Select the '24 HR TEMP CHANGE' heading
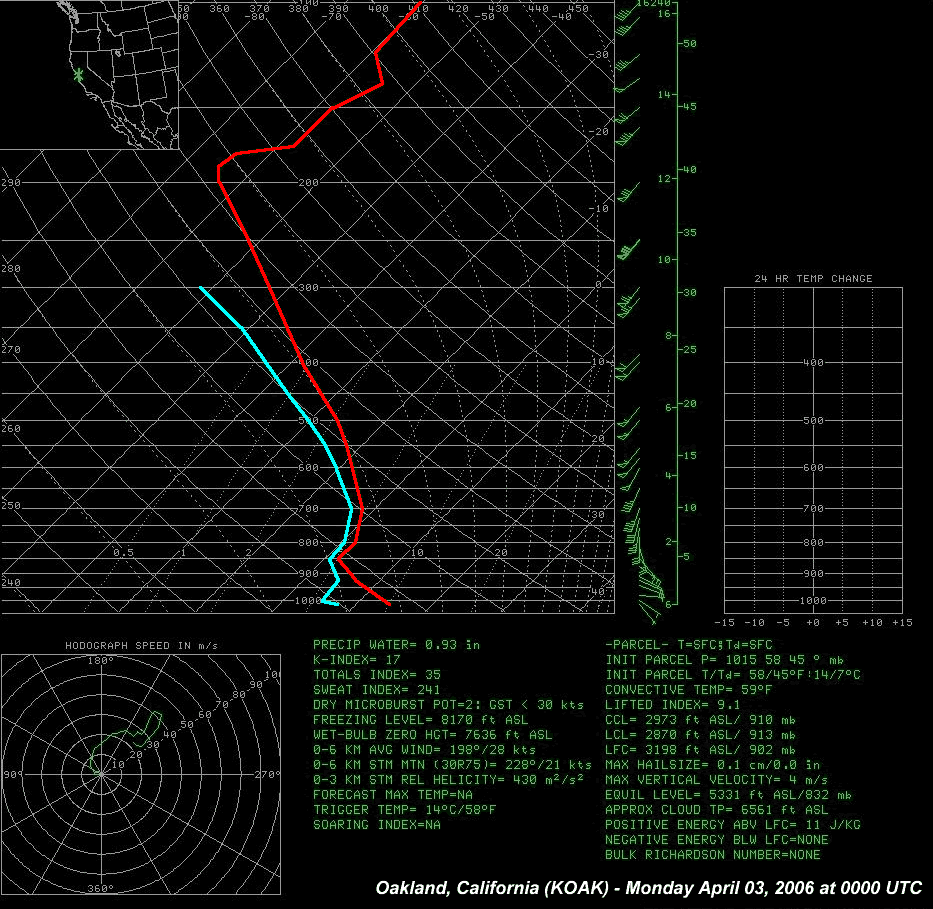The width and height of the screenshot is (933, 909). point(813,278)
